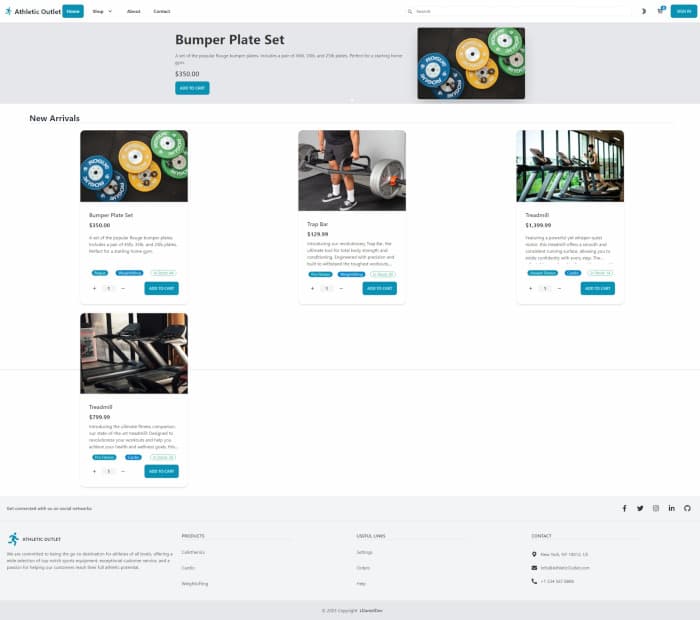Open the GitHub social icon
Image resolution: width=700 pixels, height=620 pixels.
[687, 508]
